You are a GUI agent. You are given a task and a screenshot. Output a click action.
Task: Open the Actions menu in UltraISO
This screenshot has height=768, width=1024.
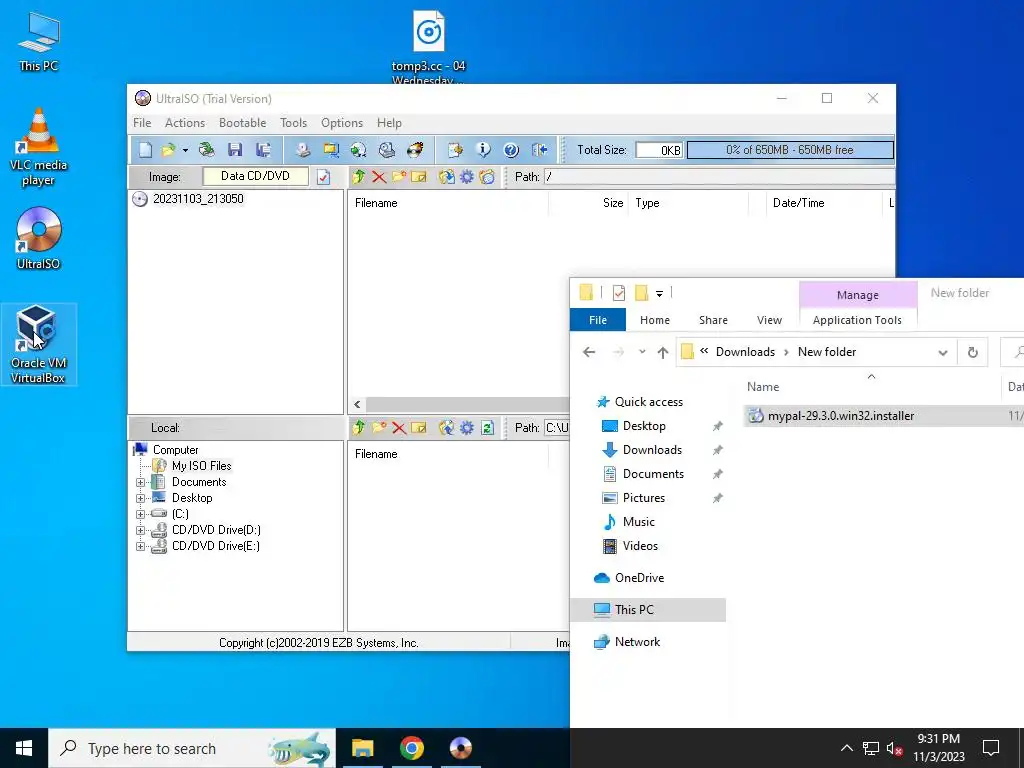point(185,123)
